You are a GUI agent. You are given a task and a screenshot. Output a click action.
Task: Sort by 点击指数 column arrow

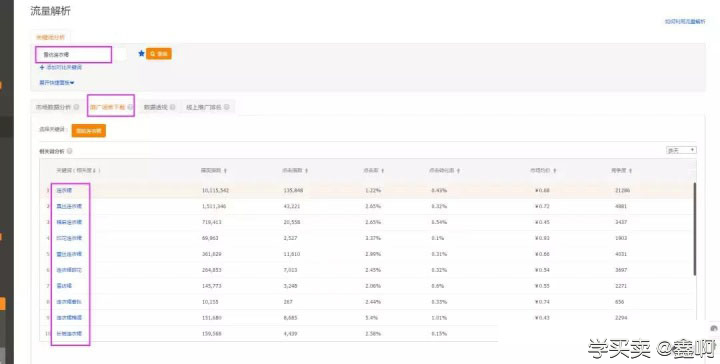306,171
